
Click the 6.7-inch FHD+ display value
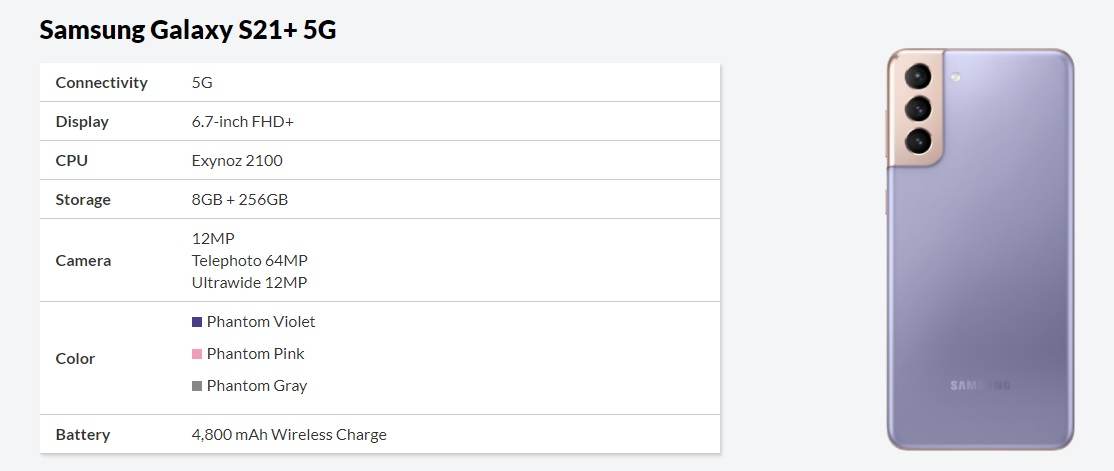point(242,122)
